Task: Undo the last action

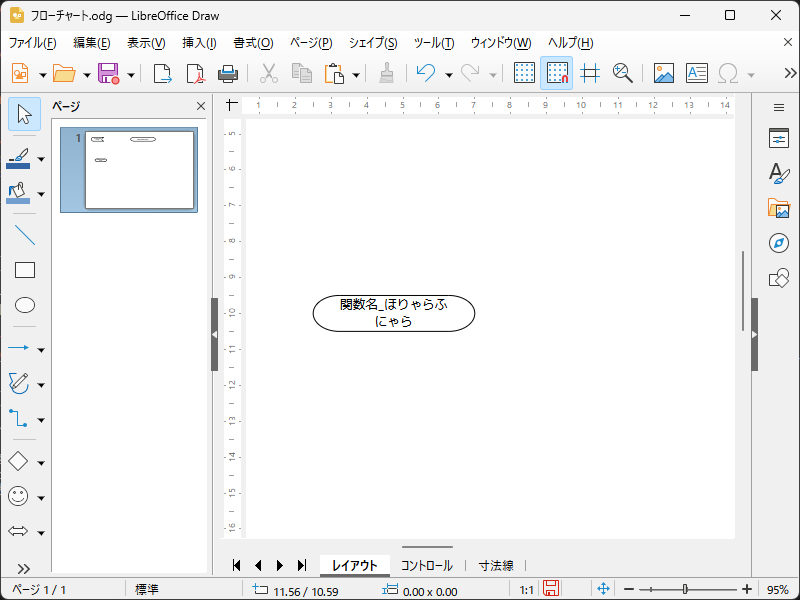Action: coord(426,73)
